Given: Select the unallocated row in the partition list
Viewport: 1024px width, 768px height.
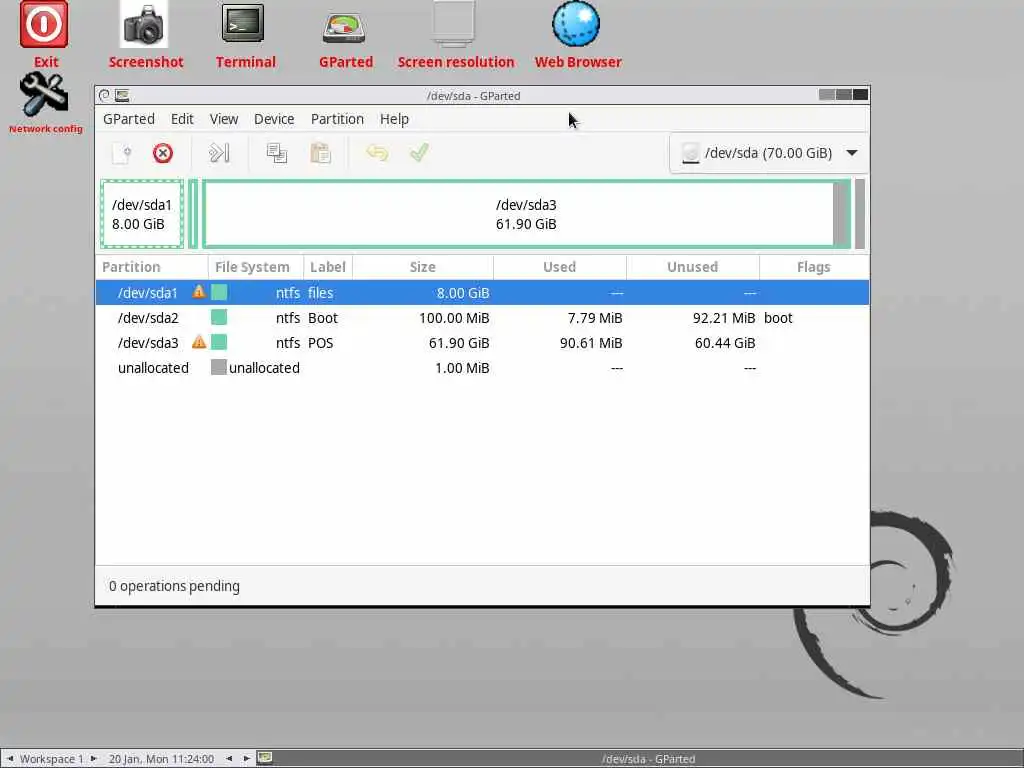Looking at the screenshot, I should click(482, 368).
